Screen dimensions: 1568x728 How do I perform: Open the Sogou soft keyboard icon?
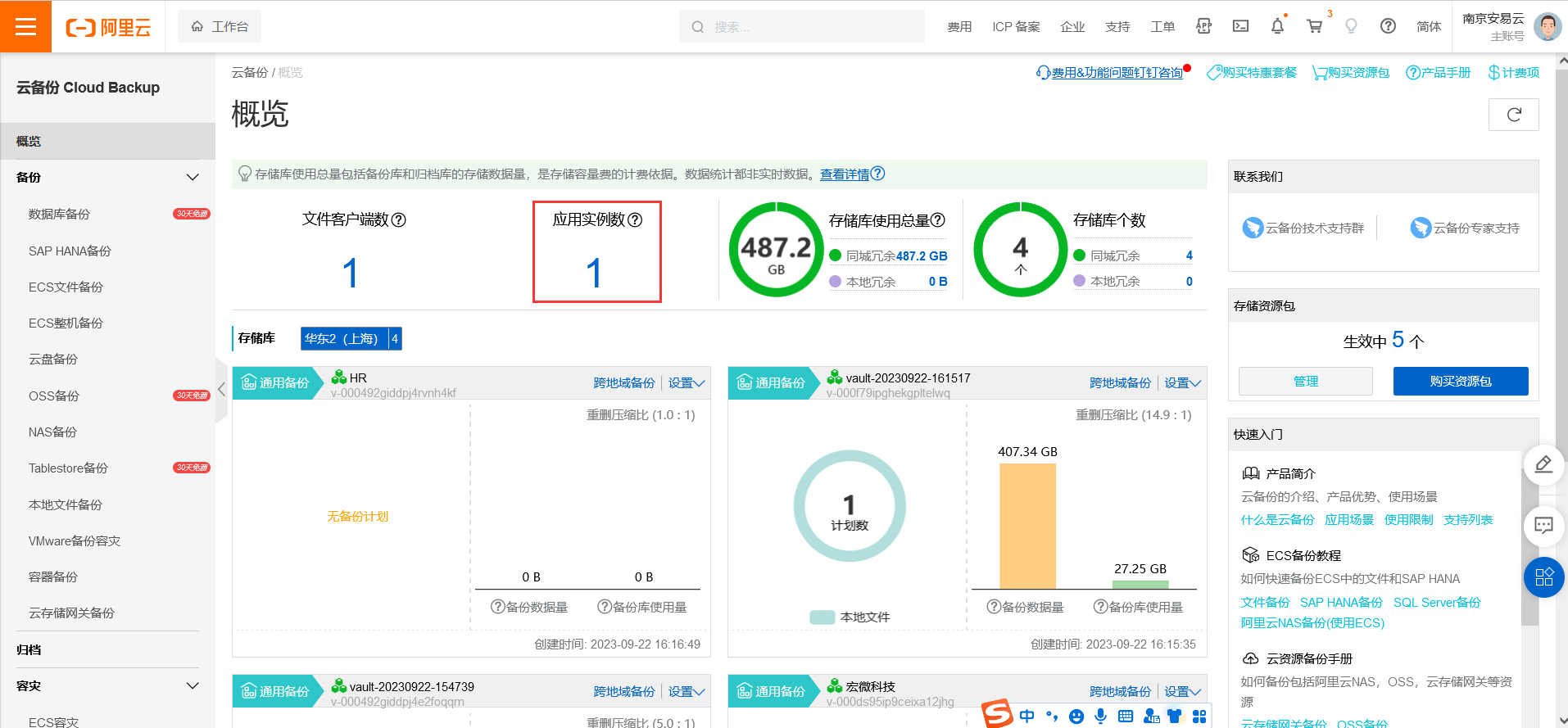pos(1126,717)
